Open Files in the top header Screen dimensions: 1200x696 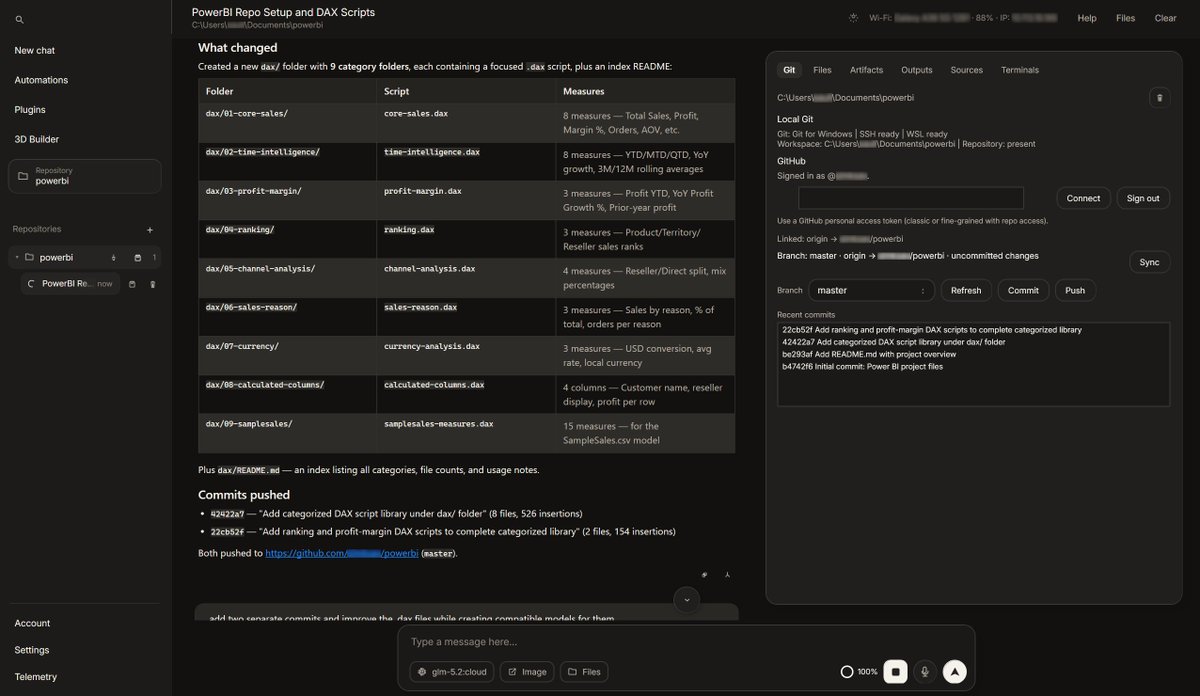coord(1125,18)
